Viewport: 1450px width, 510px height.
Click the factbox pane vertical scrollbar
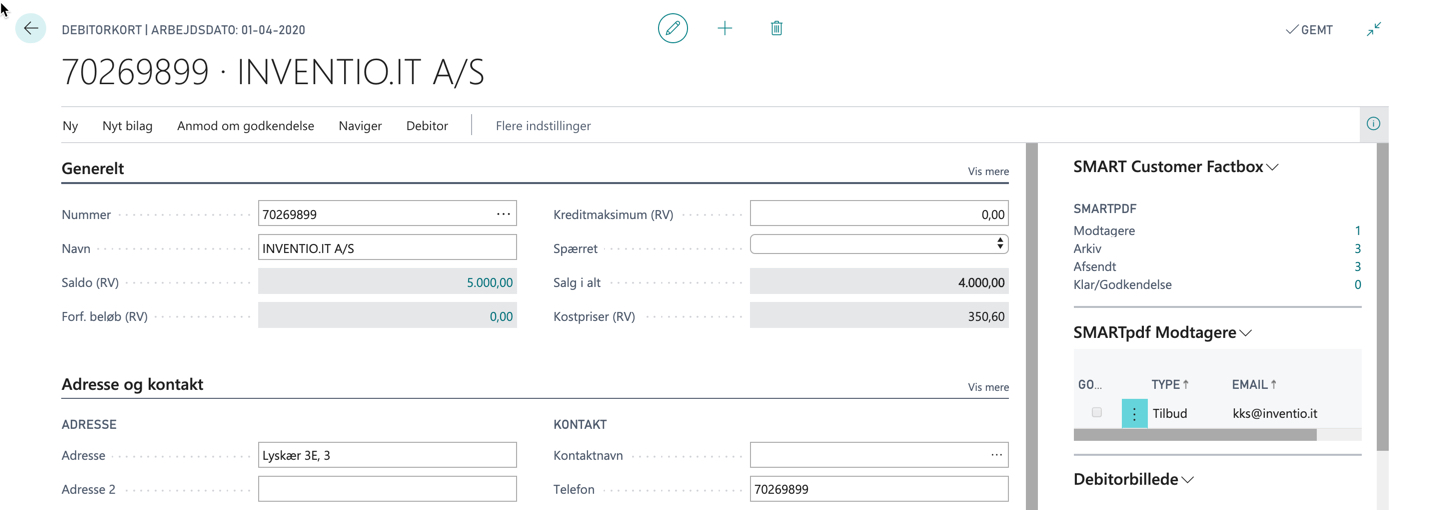pos(1383,296)
